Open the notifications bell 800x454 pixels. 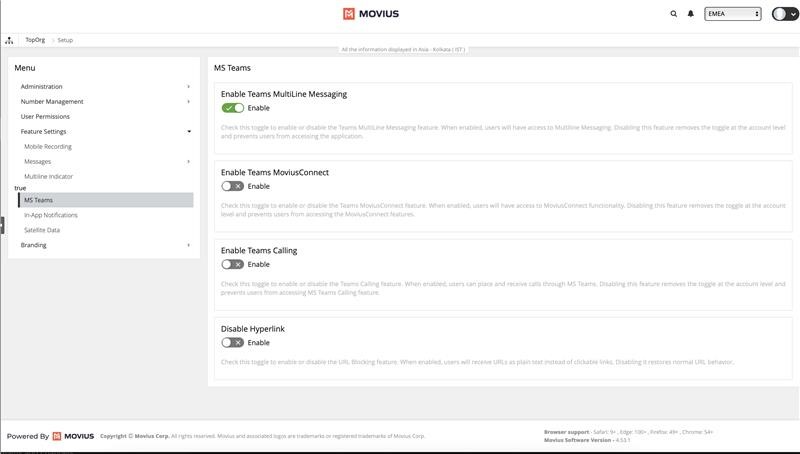point(690,14)
